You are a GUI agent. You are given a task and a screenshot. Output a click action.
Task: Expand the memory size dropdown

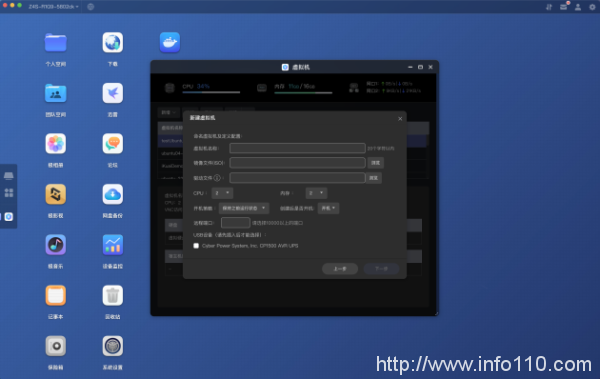[x=316, y=193]
